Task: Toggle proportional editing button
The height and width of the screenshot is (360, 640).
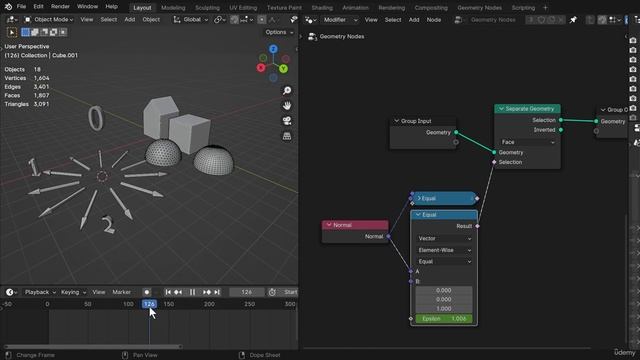Action: pos(262,20)
